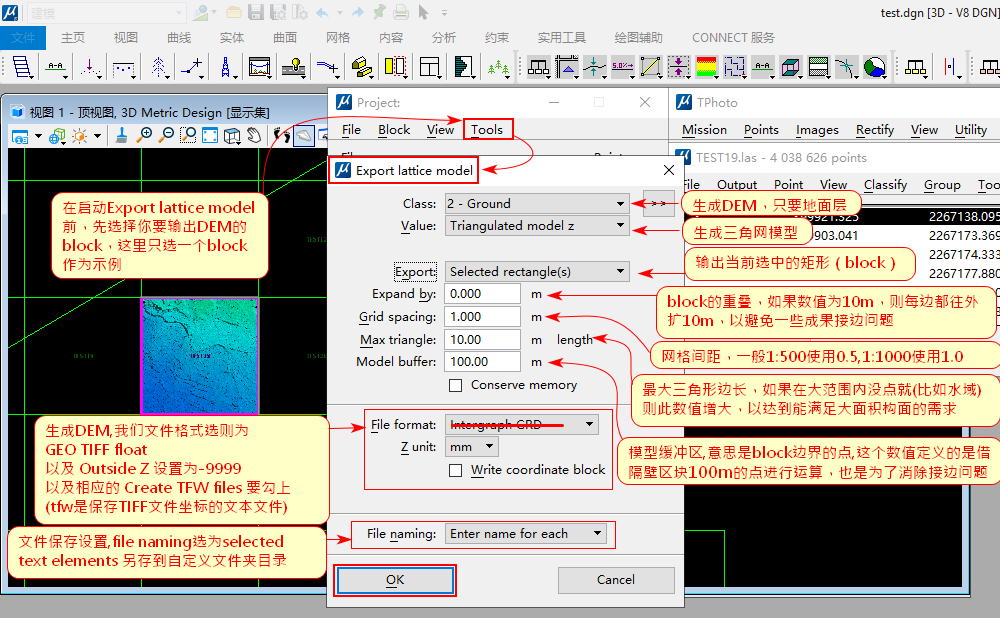
Task: Select the yellow and red rectangles tool
Action: [x=395, y=66]
